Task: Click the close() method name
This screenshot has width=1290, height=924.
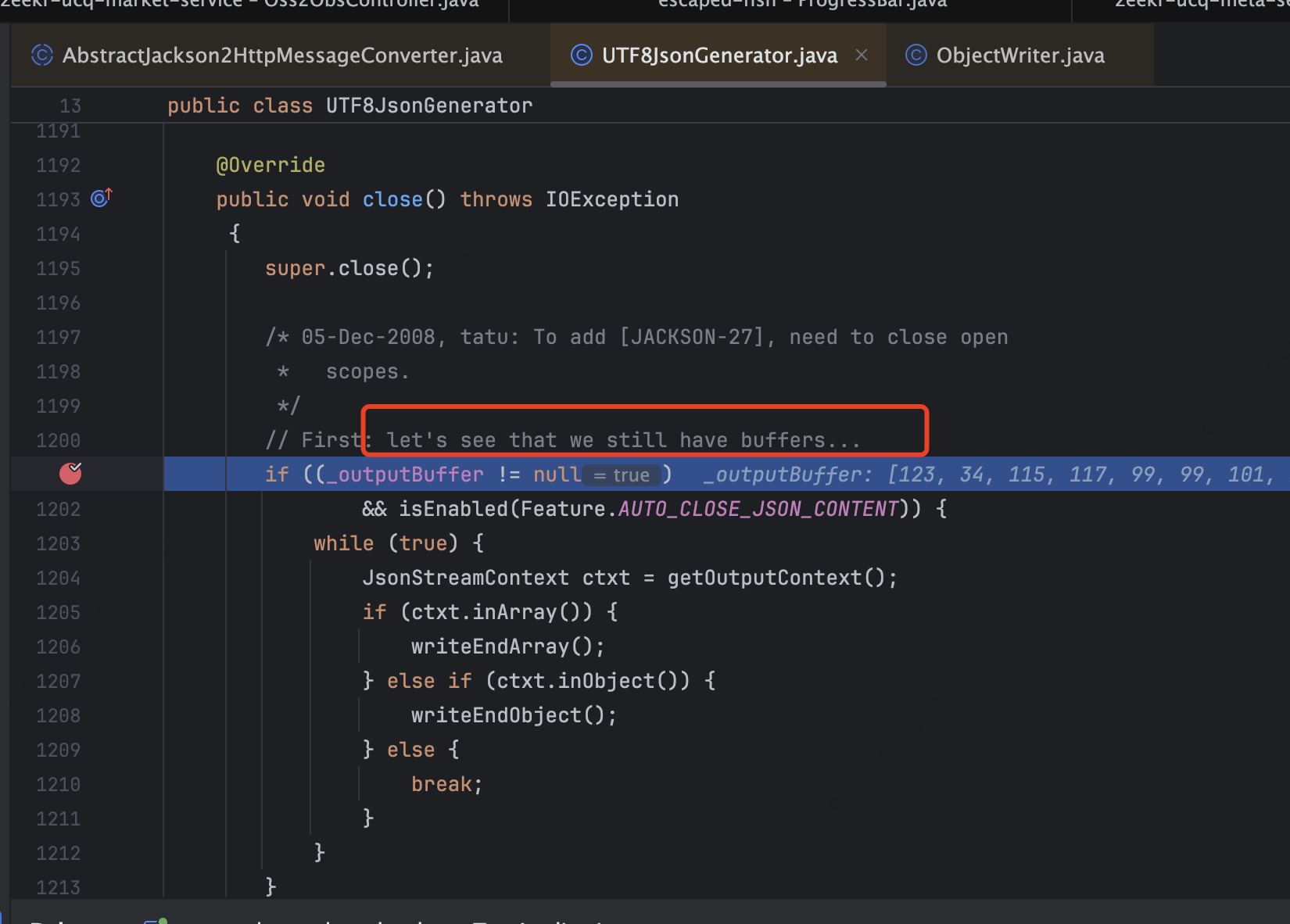Action: [392, 199]
